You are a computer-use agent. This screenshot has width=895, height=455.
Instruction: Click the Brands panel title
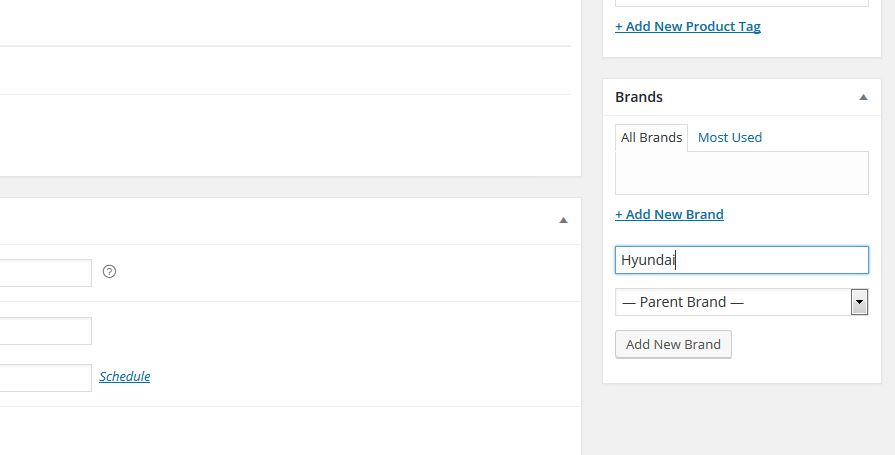point(639,97)
